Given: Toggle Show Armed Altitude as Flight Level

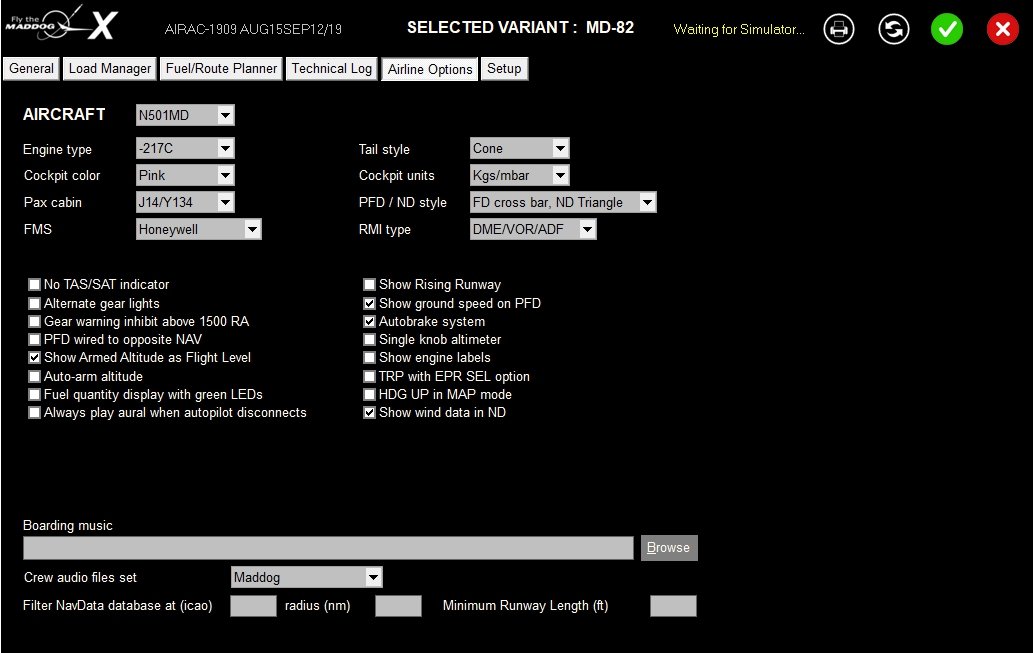Looking at the screenshot, I should 35,358.
